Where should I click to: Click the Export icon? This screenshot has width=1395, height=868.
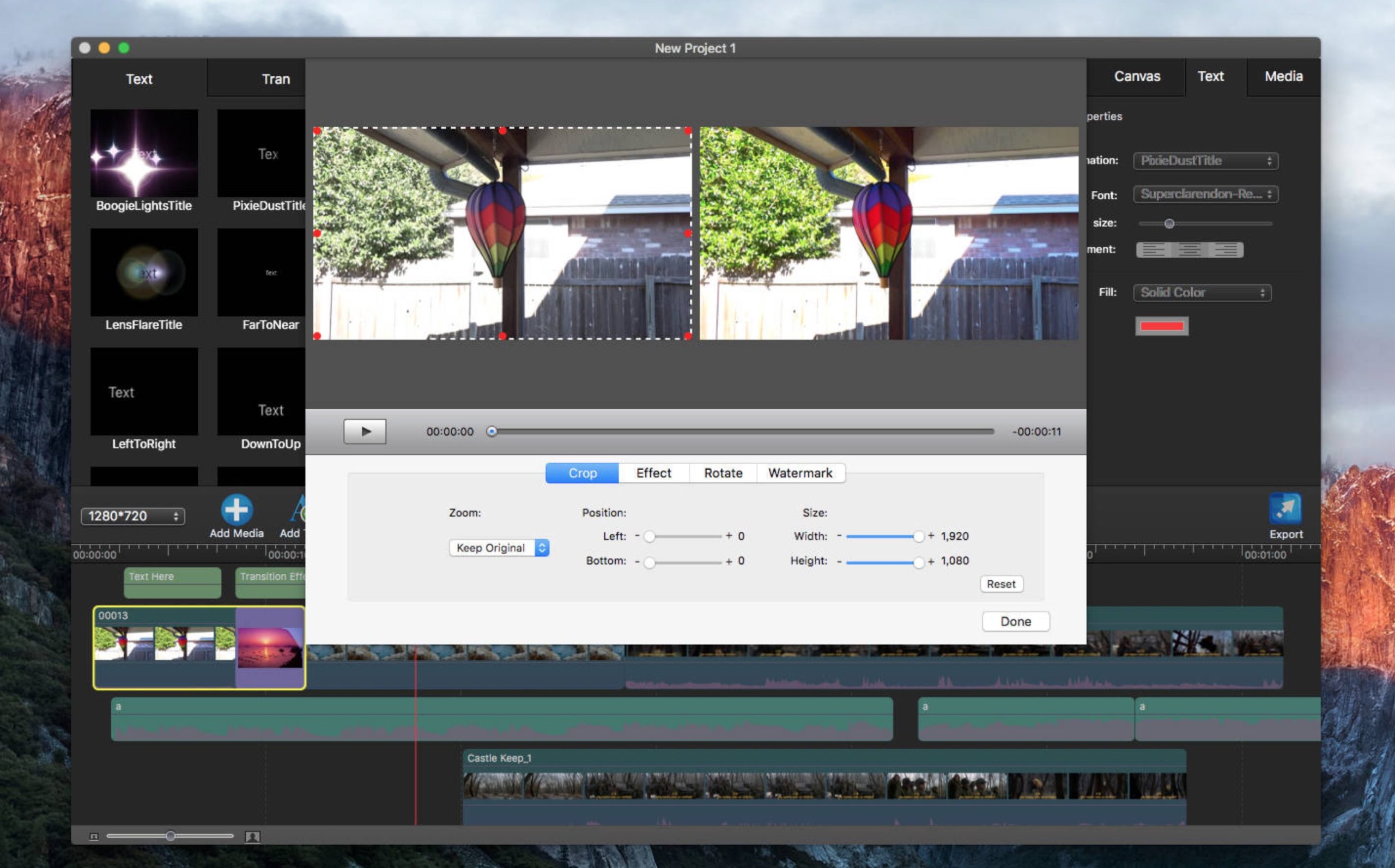pos(1285,508)
